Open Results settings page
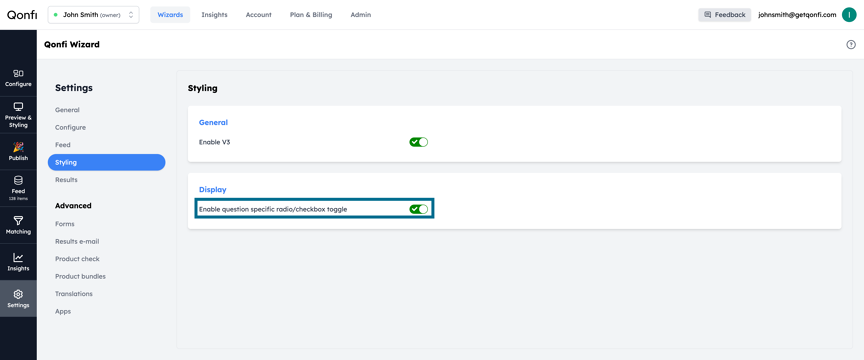Screen dimensions: 864x360 66,180
